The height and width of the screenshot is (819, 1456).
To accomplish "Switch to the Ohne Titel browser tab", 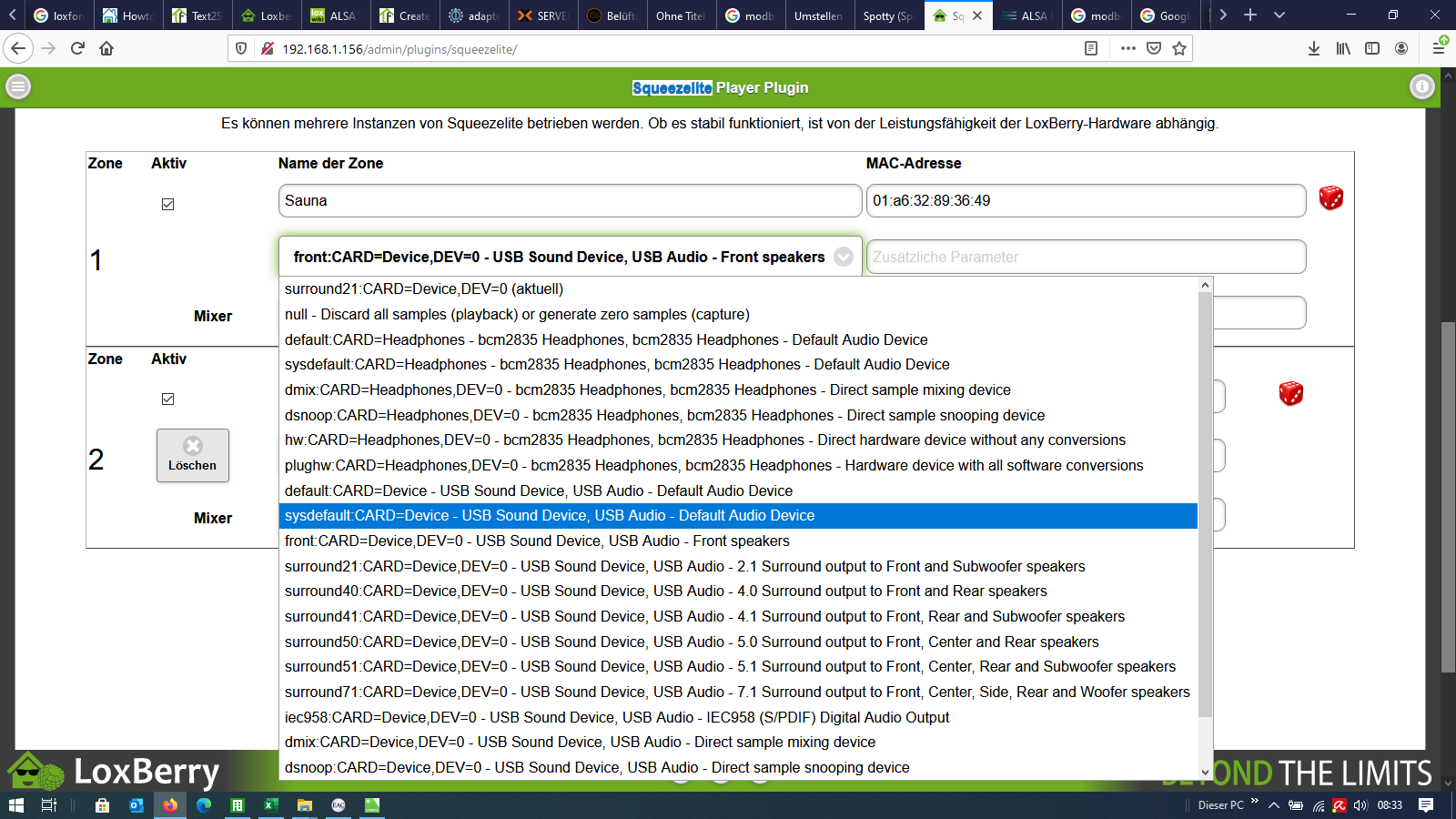I will click(681, 15).
